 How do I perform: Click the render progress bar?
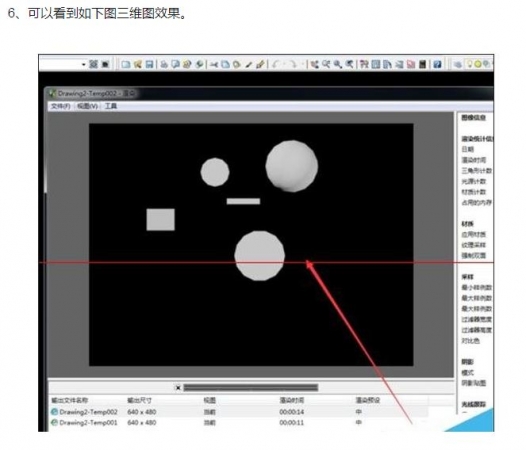(251, 388)
